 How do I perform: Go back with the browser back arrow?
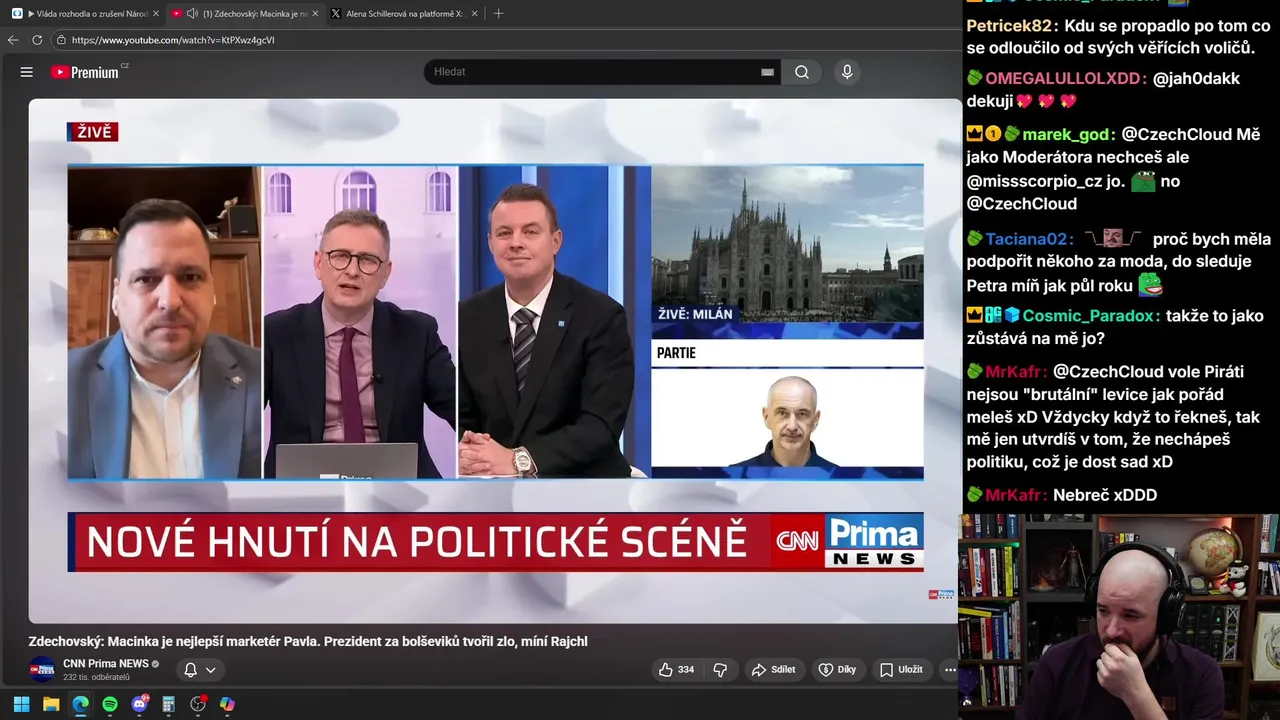click(x=13, y=40)
